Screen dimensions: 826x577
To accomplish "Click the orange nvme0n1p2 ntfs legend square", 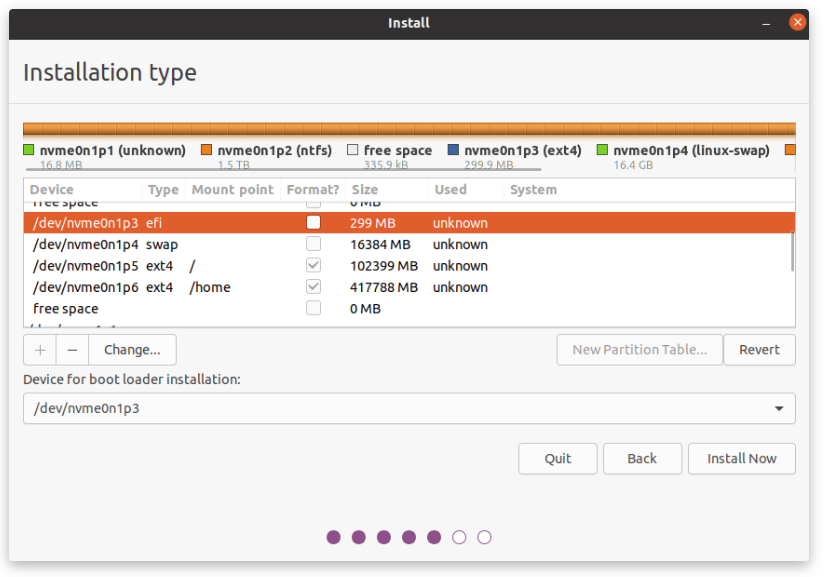I will 207,150.
